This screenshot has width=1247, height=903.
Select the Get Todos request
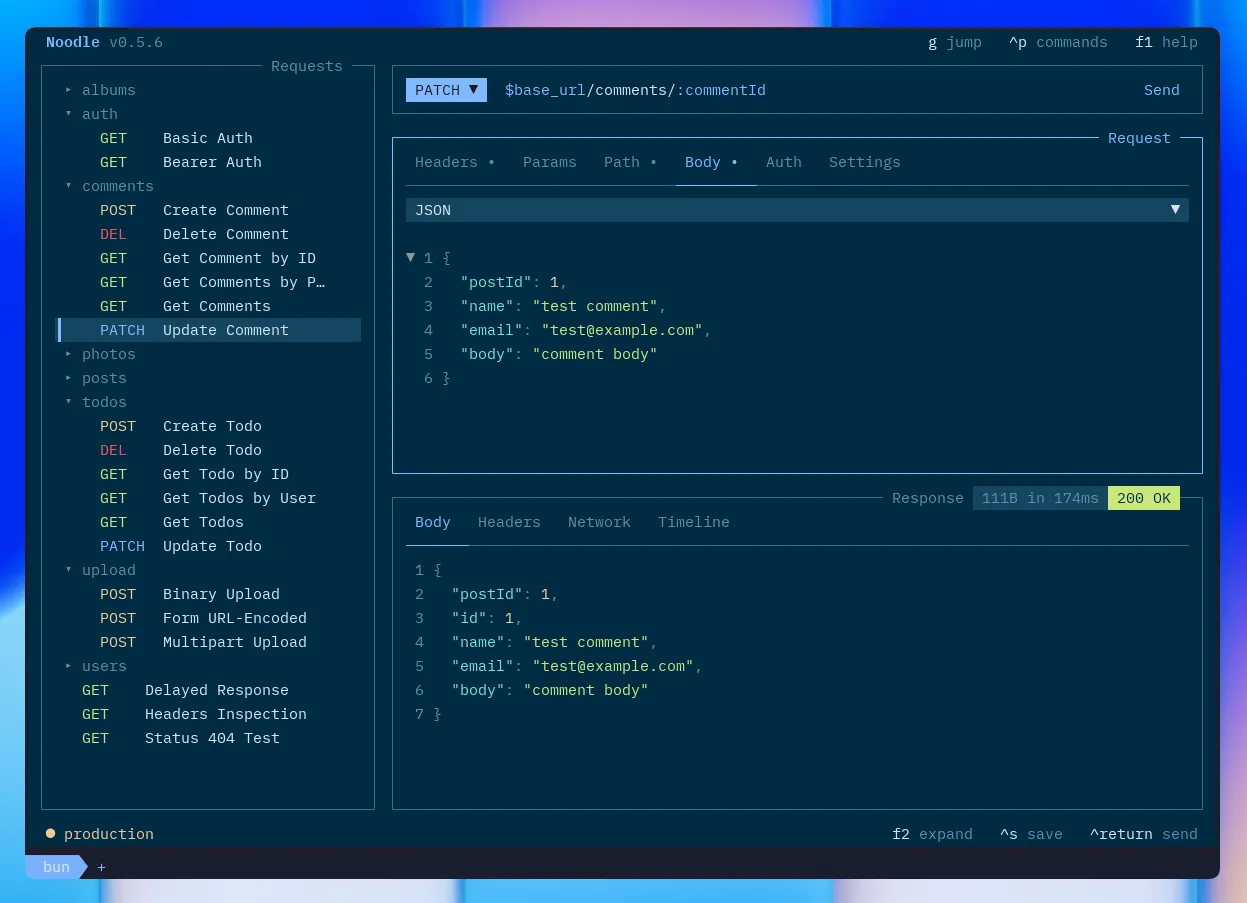[x=208, y=522]
